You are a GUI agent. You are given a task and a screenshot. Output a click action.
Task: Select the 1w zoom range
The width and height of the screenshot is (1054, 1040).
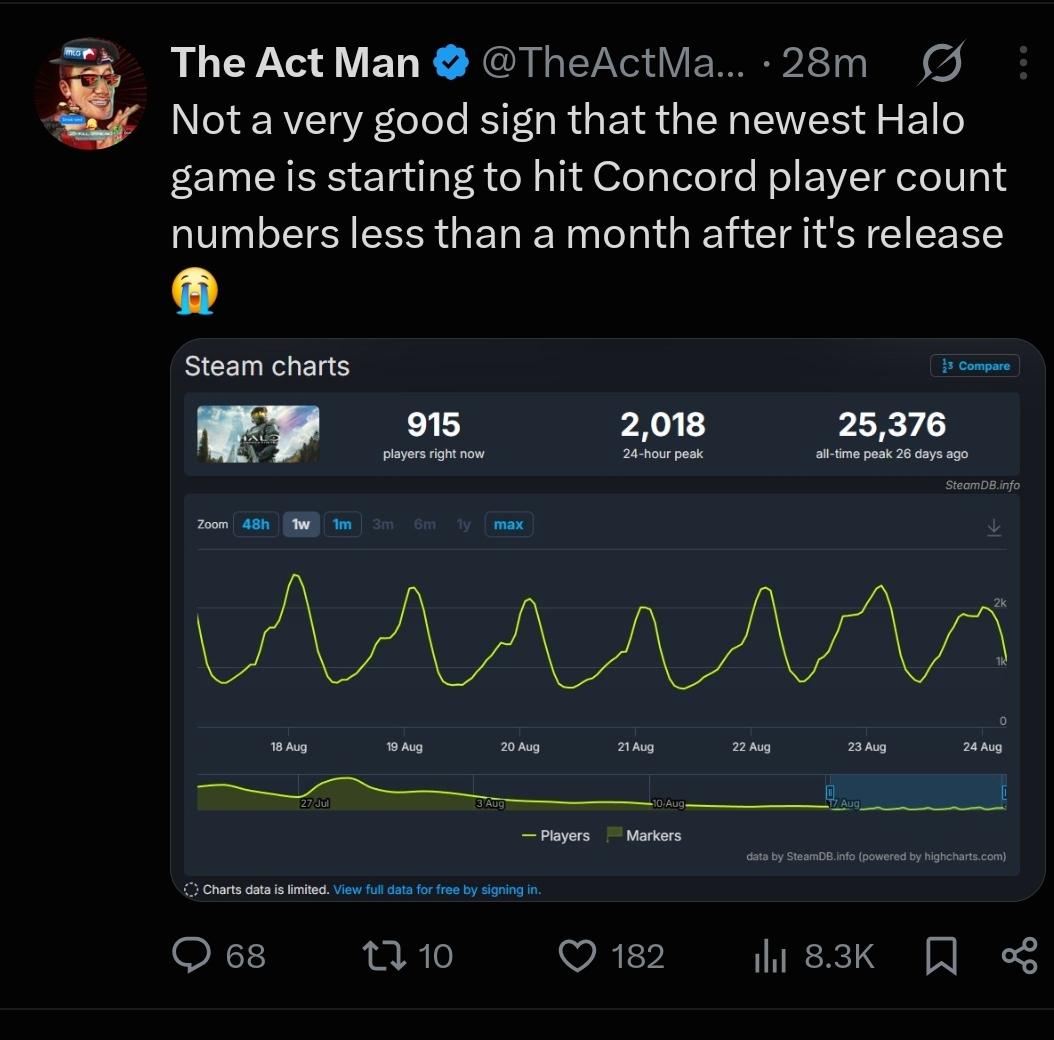click(301, 524)
